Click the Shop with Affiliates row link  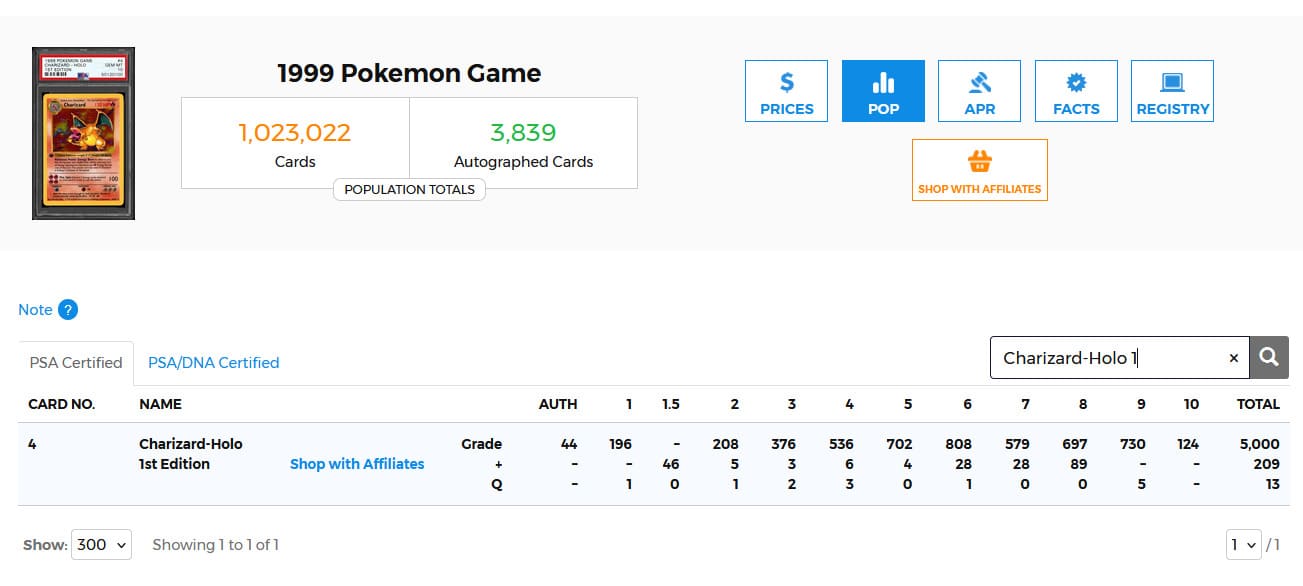357,464
